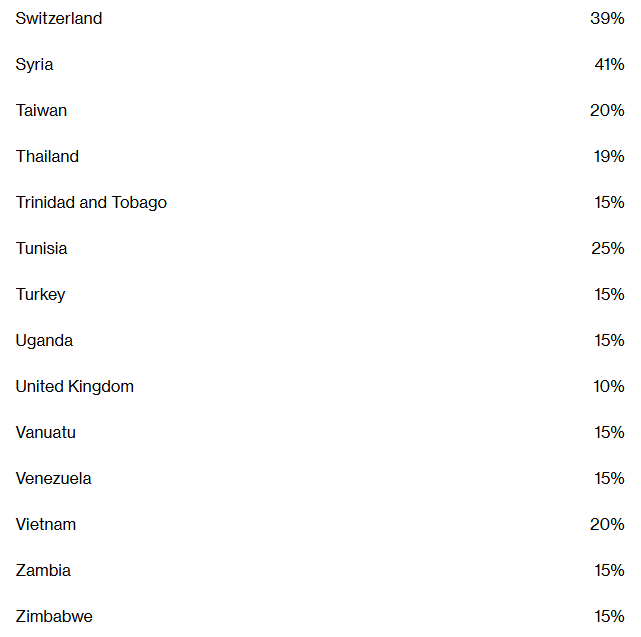Click the Vanuatu country name
The height and width of the screenshot is (637, 641).
tap(46, 433)
